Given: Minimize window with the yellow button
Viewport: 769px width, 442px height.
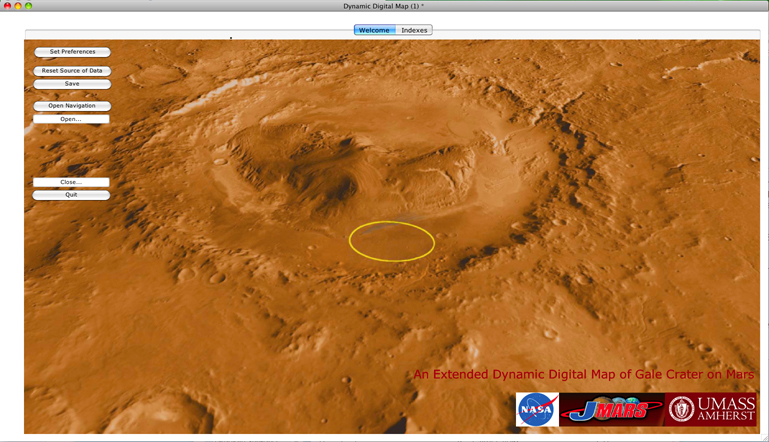Looking at the screenshot, I should pyautogui.click(x=18, y=5).
